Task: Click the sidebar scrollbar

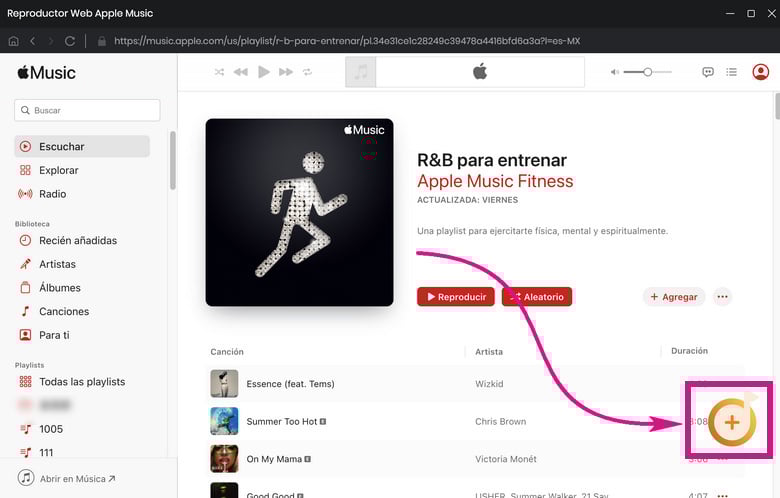Action: pyautogui.click(x=173, y=160)
